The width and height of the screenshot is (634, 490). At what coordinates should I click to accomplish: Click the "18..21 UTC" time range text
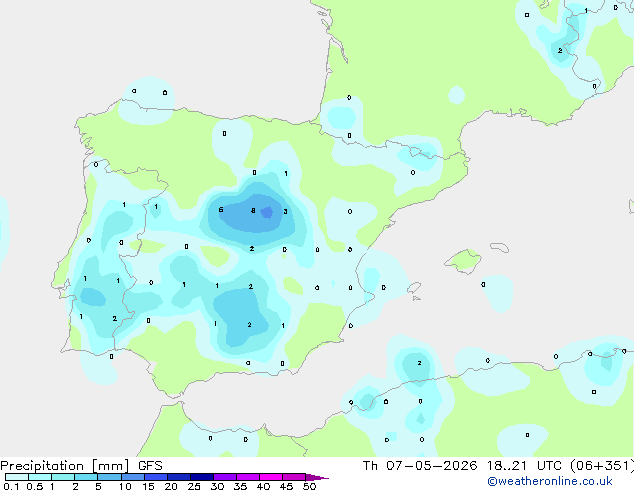pos(524,466)
